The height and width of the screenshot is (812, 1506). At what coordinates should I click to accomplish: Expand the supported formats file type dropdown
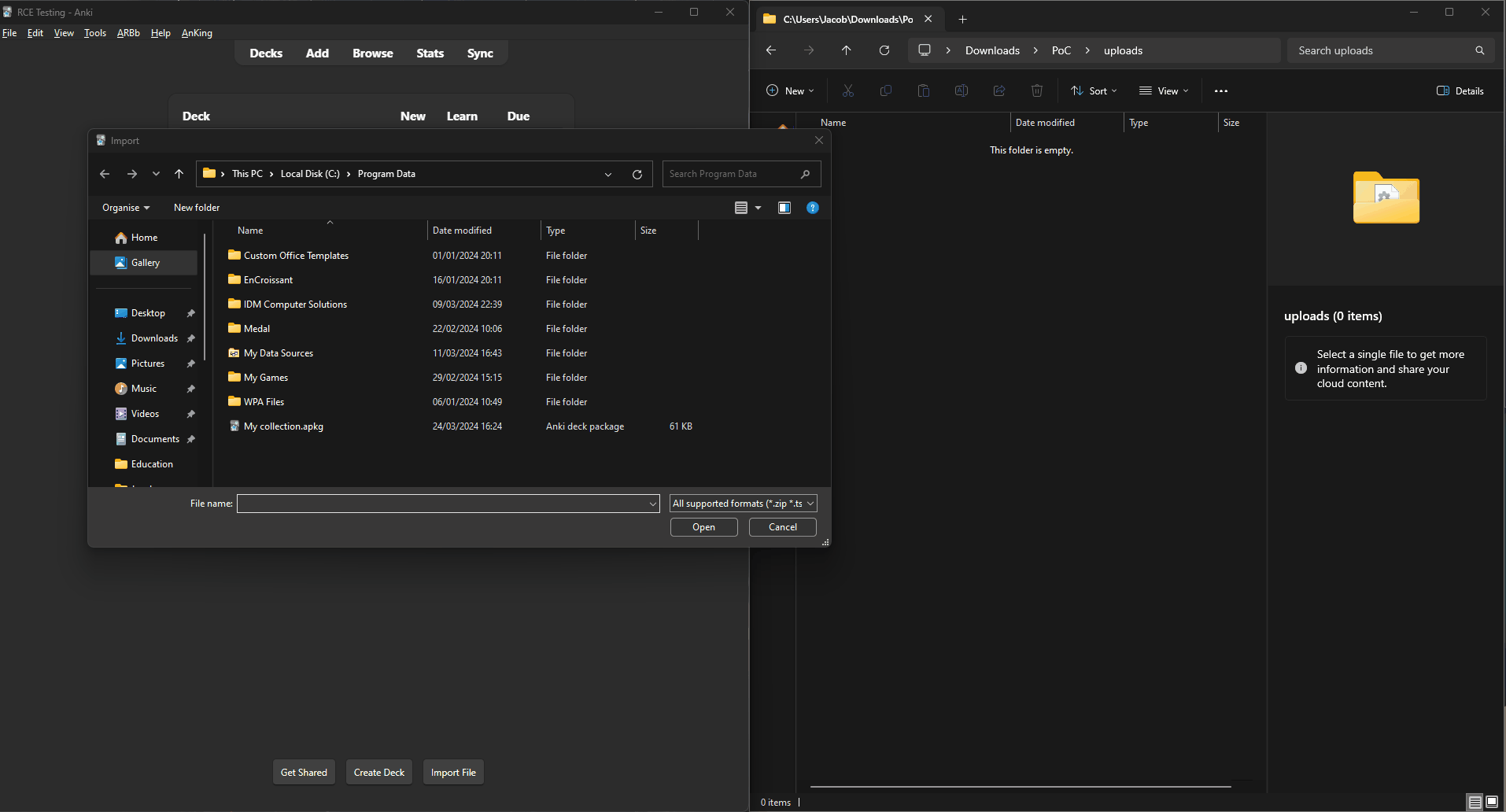(743, 504)
